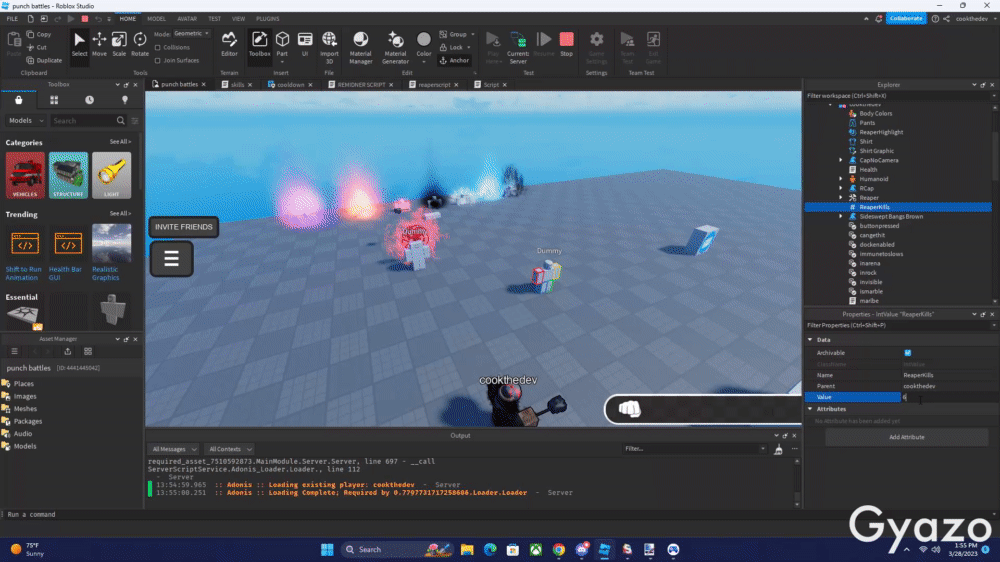Activate the Move tool
Screen dimensions: 1000x562
click(x=99, y=45)
